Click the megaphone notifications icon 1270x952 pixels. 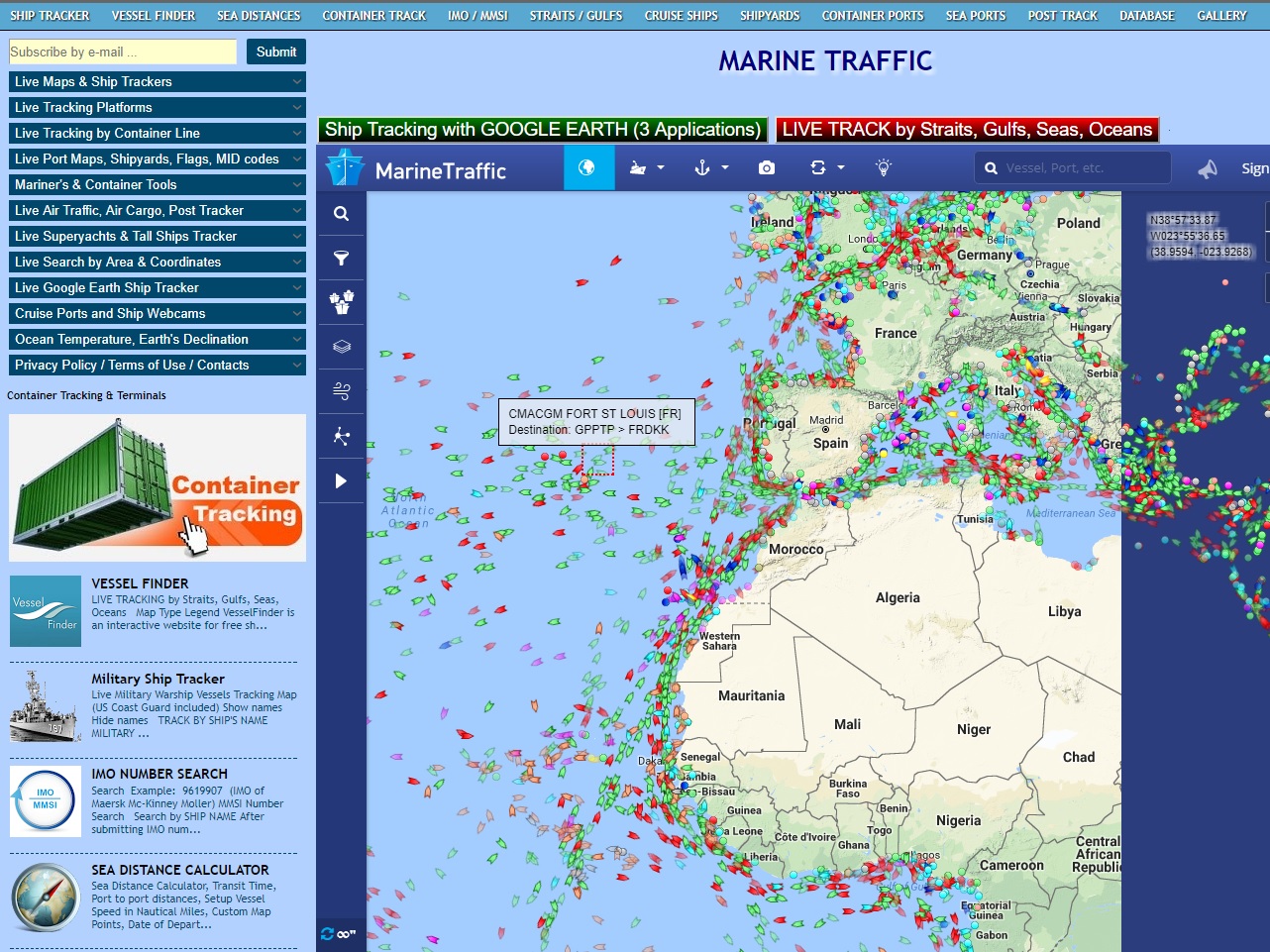(1207, 169)
